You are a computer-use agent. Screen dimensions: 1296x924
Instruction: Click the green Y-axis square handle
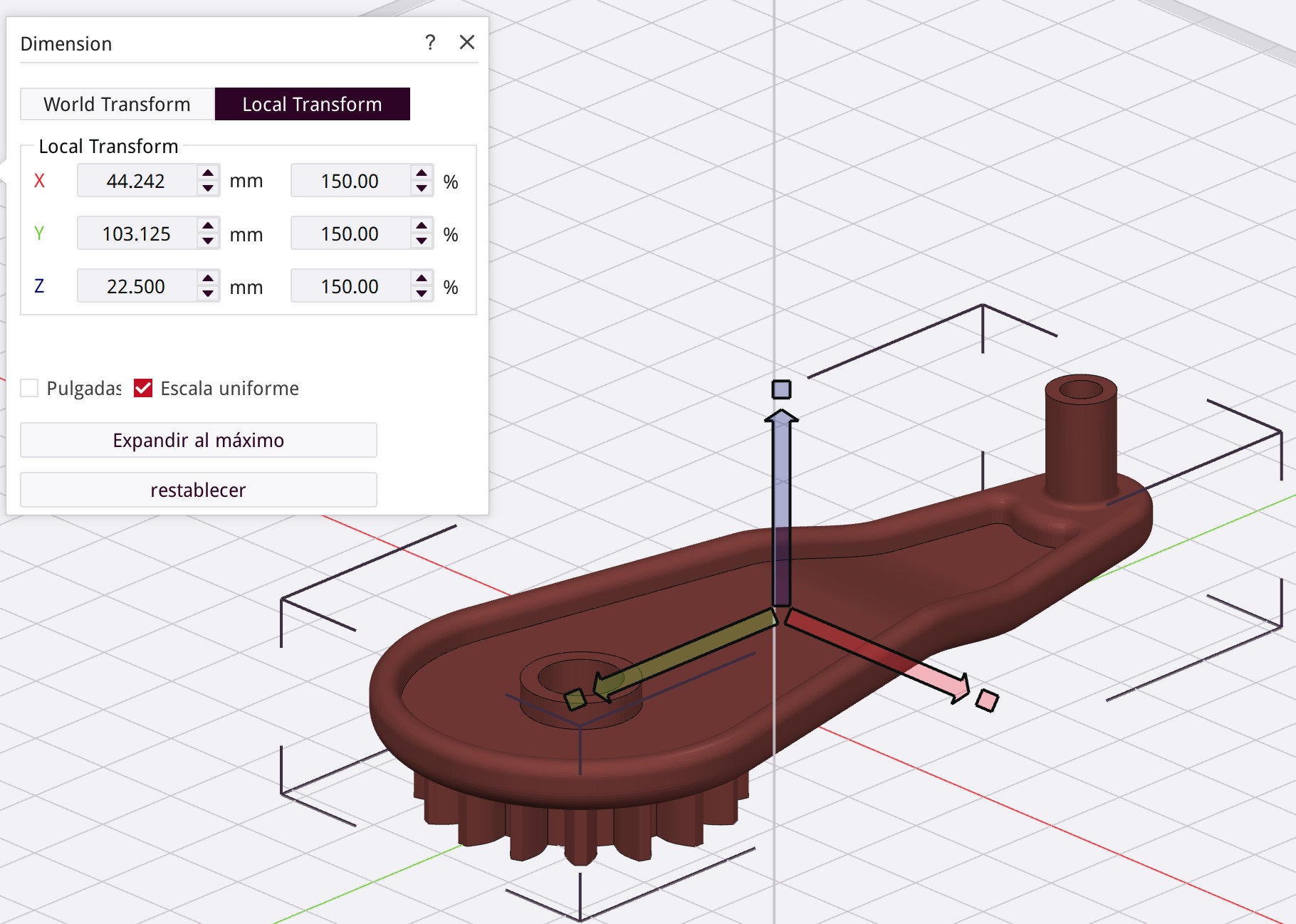tap(575, 699)
